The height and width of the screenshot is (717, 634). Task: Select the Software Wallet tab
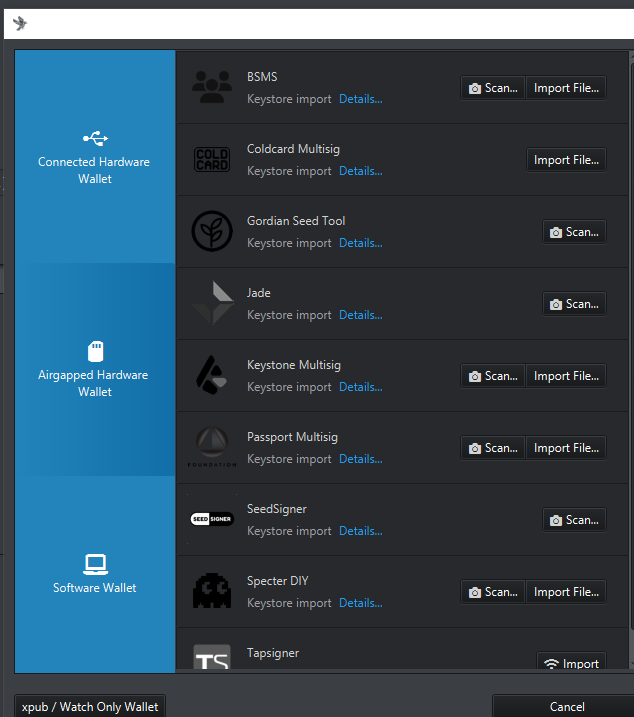(x=95, y=574)
